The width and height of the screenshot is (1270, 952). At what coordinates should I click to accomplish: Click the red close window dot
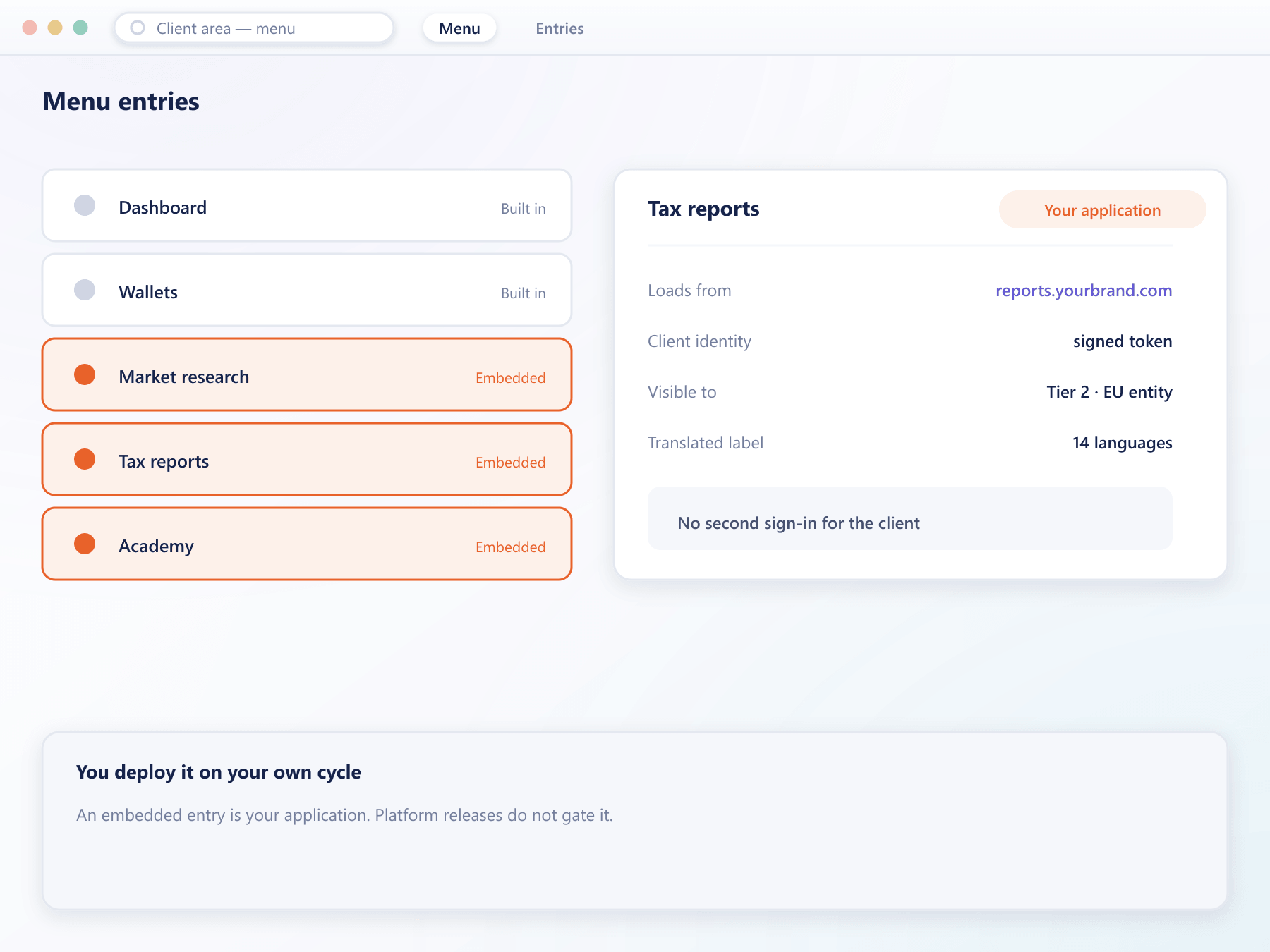pyautogui.click(x=30, y=28)
